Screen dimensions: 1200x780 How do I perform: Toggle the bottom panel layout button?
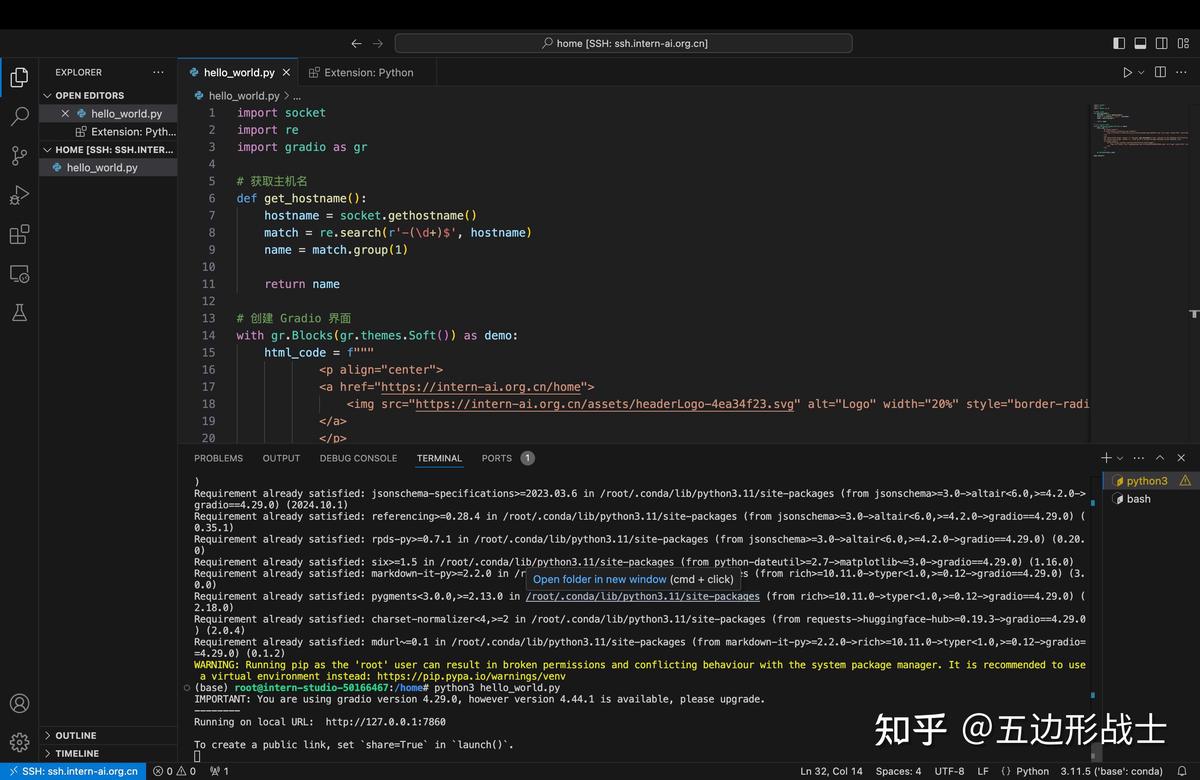pyautogui.click(x=1140, y=44)
